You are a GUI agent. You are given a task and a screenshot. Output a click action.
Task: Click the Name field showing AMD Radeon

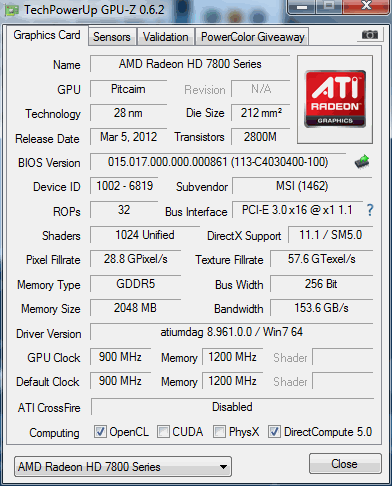coord(190,64)
